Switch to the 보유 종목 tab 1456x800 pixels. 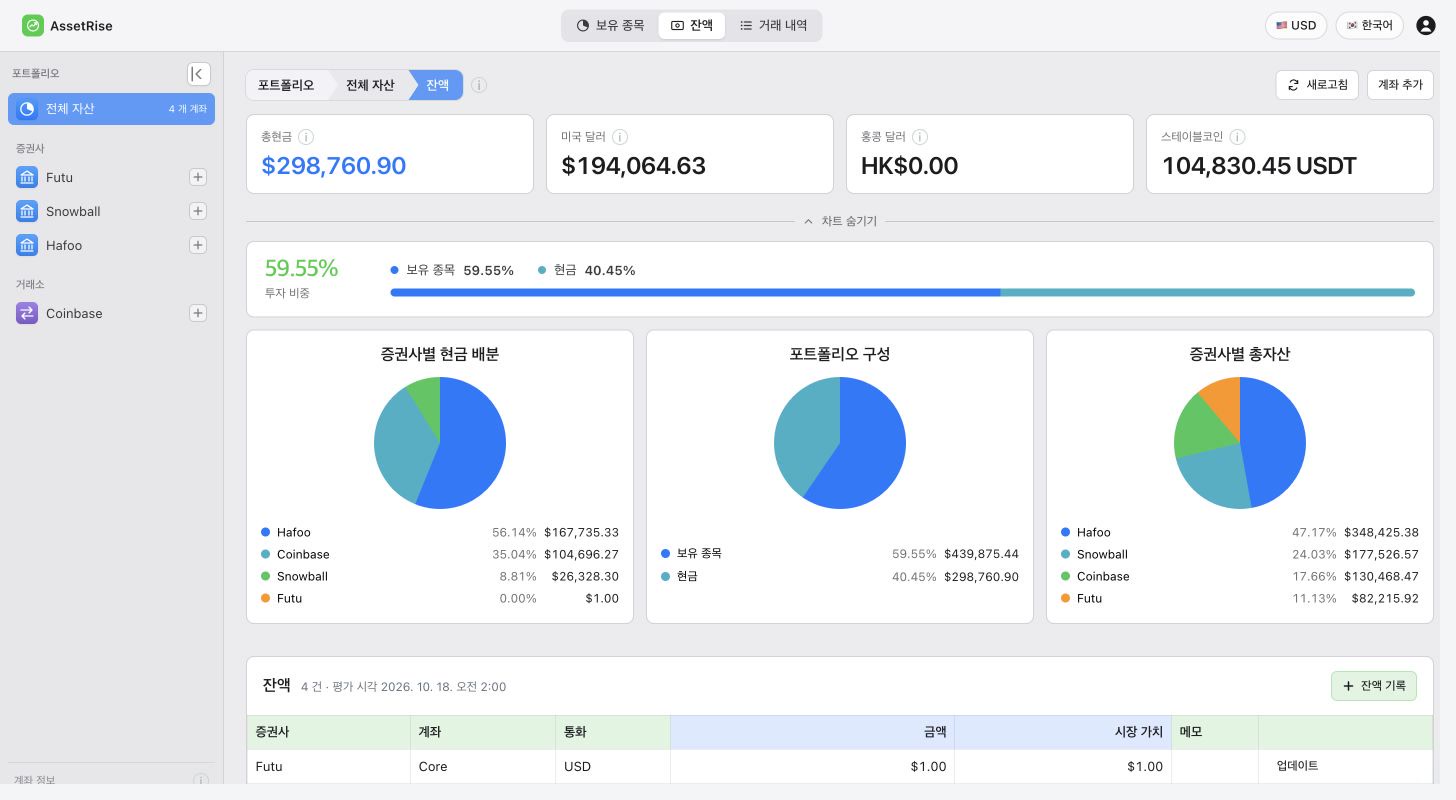tap(611, 25)
